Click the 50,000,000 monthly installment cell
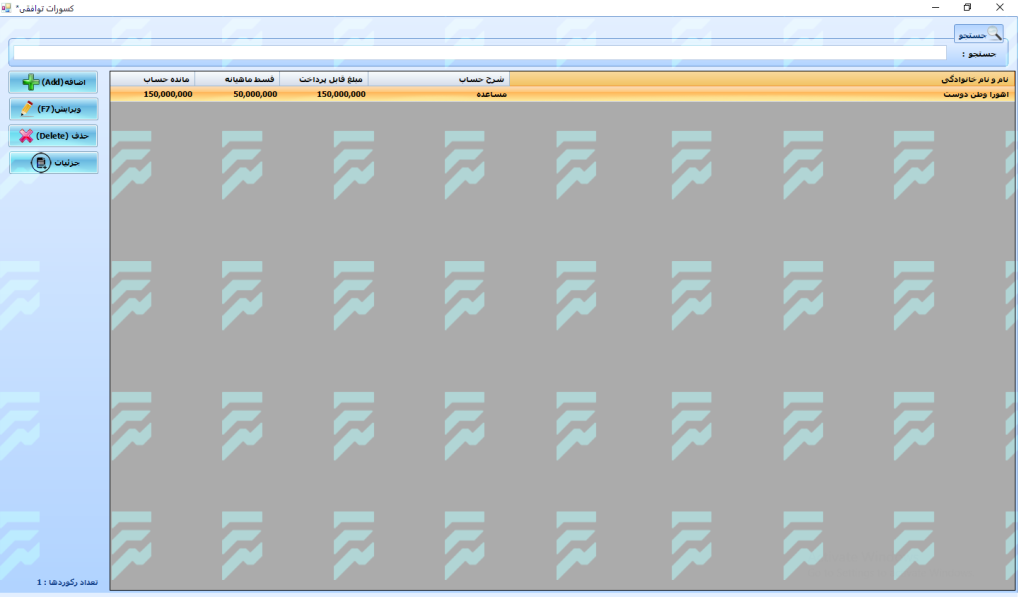The image size is (1024, 597). coord(237,94)
